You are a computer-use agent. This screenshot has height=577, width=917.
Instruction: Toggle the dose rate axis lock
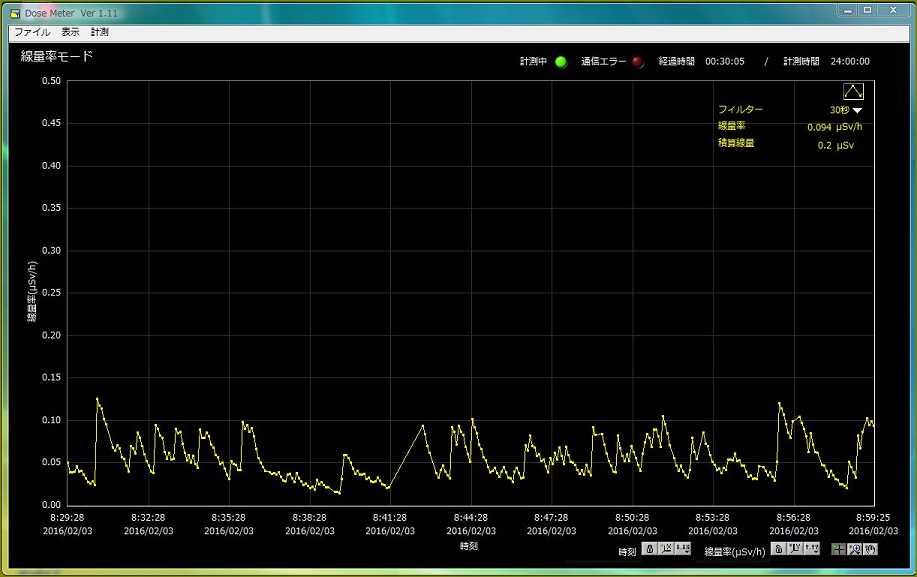[x=778, y=549]
